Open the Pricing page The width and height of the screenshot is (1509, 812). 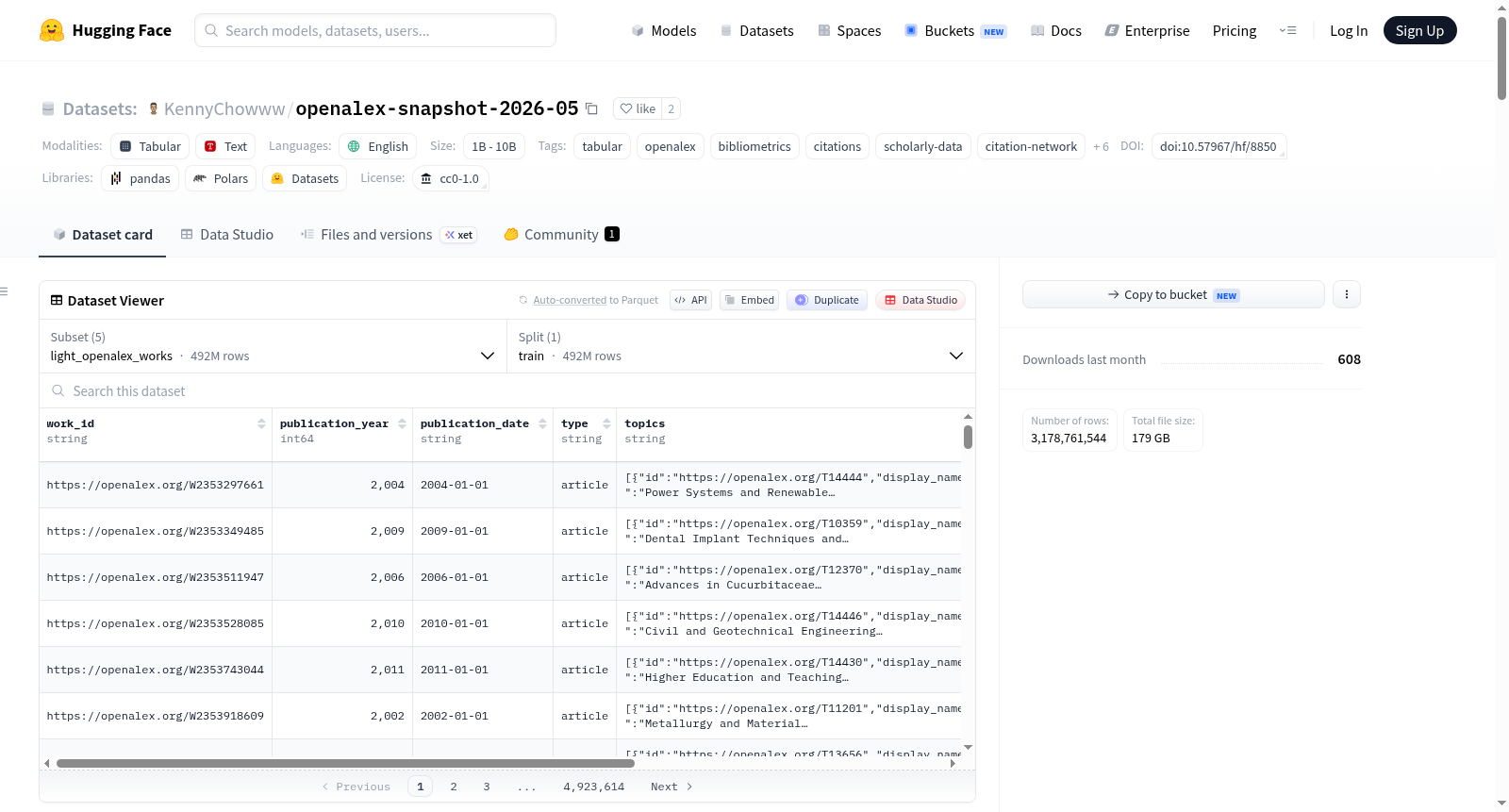tap(1235, 30)
